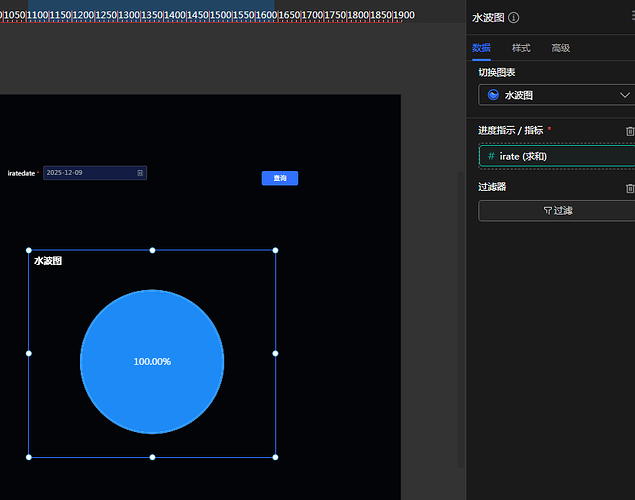This screenshot has width=635, height=500.
Task: Switch to the 样式 tab
Action: tap(521, 48)
